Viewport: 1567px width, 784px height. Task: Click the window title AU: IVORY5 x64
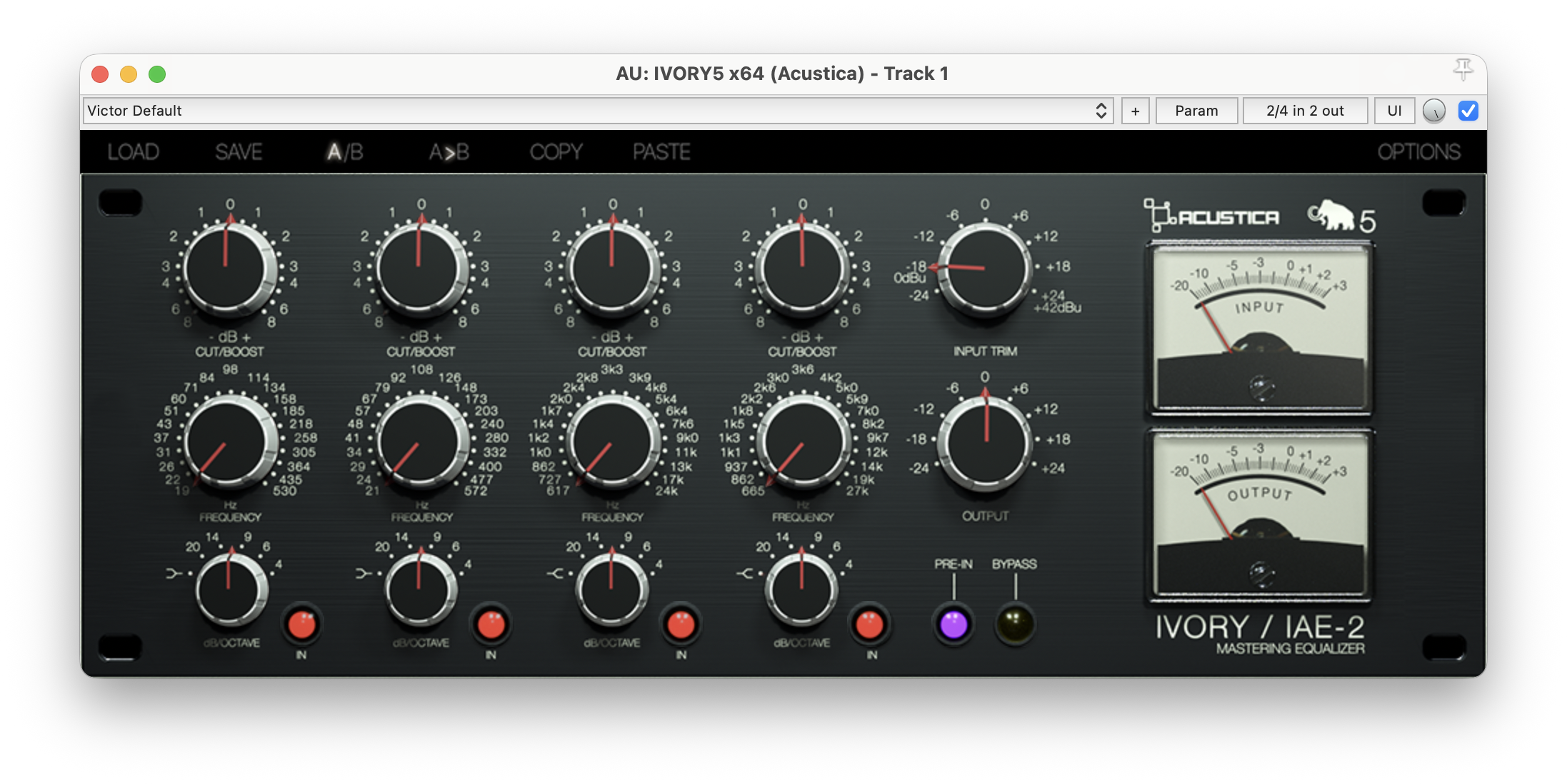[782, 74]
